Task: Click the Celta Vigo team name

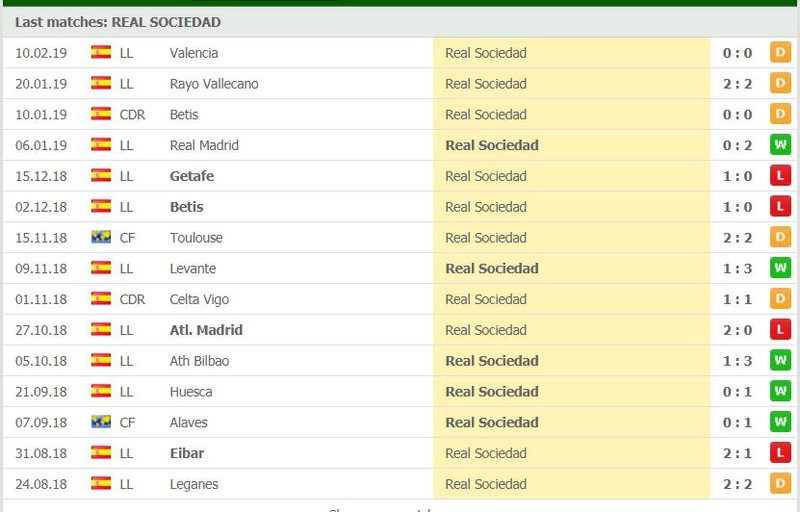Action: tap(199, 299)
